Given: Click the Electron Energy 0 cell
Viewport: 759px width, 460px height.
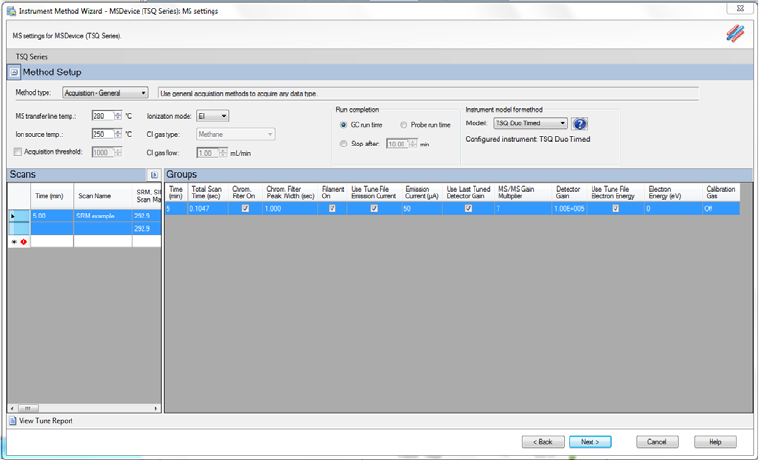Looking at the screenshot, I should pyautogui.click(x=673, y=209).
